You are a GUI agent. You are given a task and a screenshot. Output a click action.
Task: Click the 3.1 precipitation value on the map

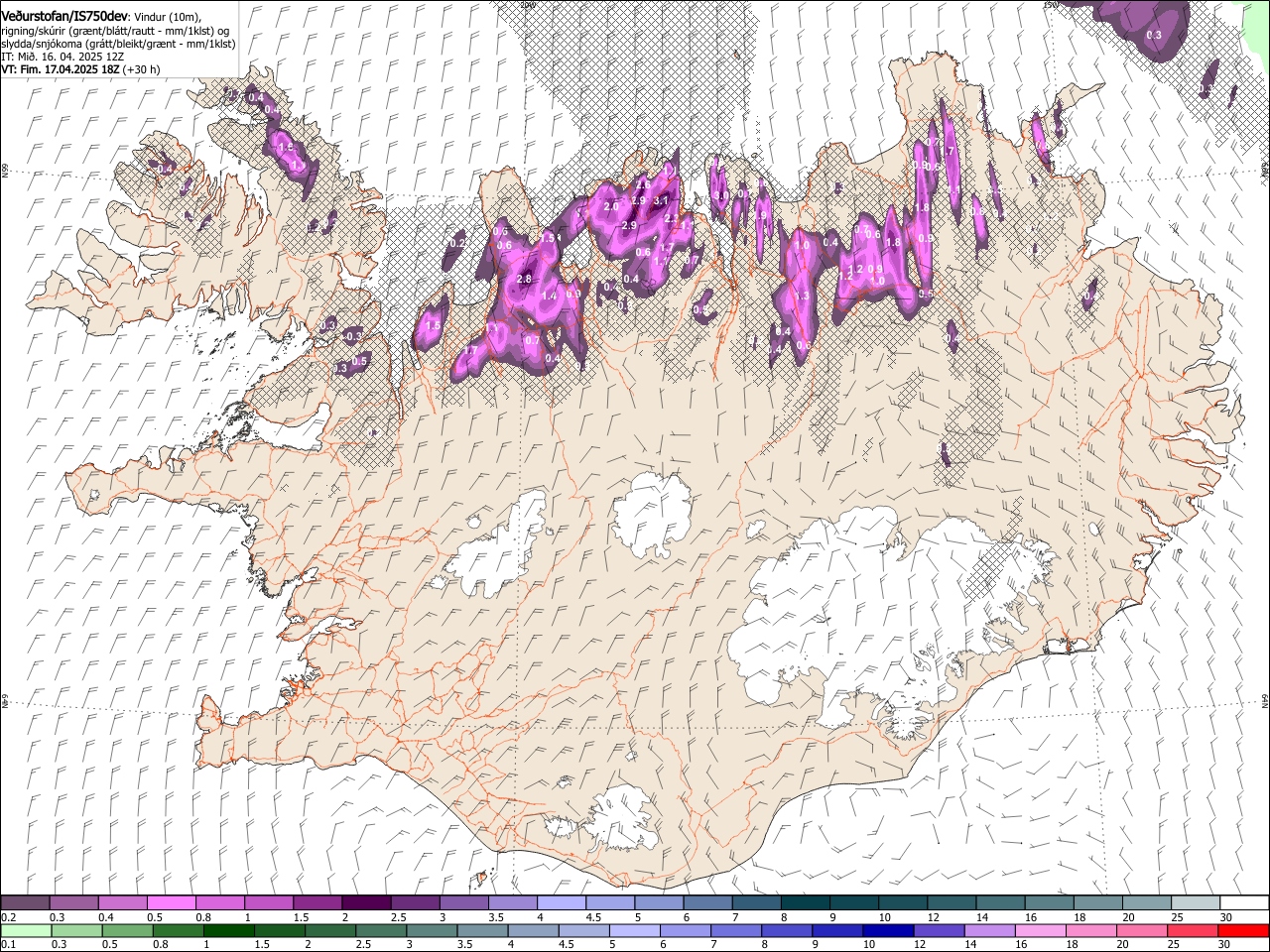pos(661,200)
